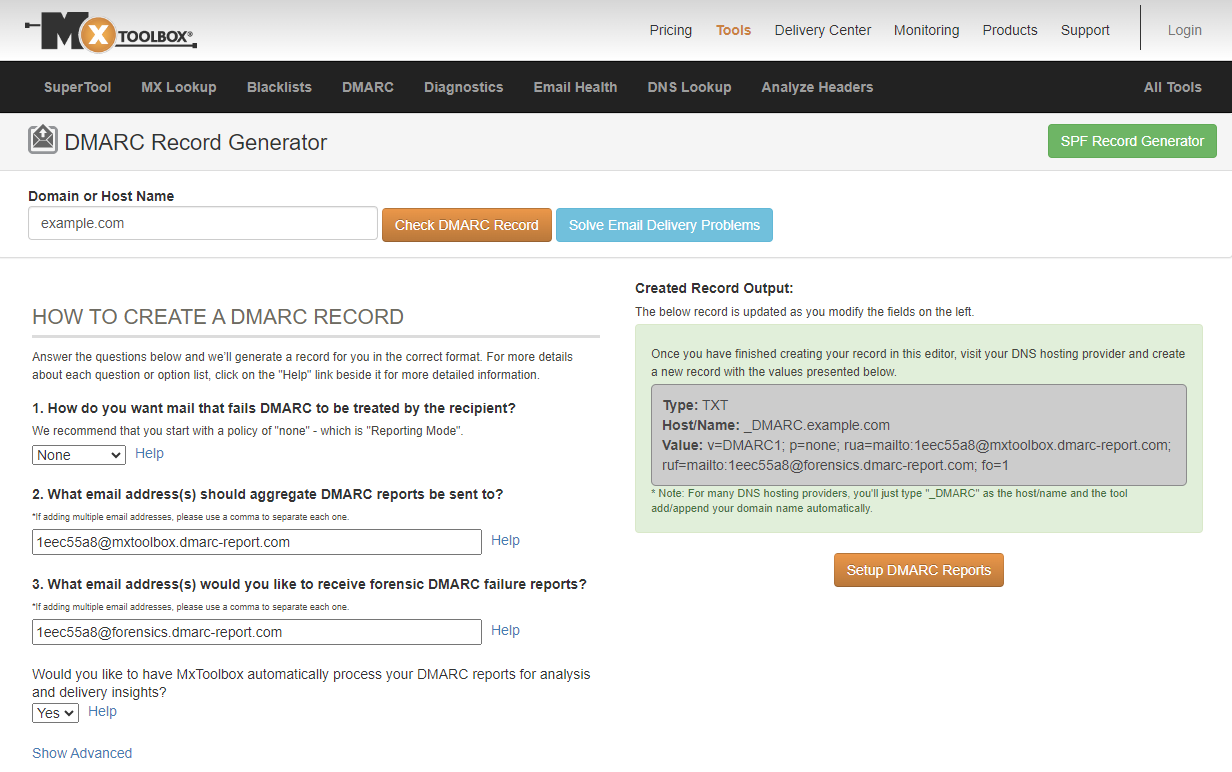Select Blacklists in the toolbar
This screenshot has height=772, width=1232.
click(x=279, y=87)
